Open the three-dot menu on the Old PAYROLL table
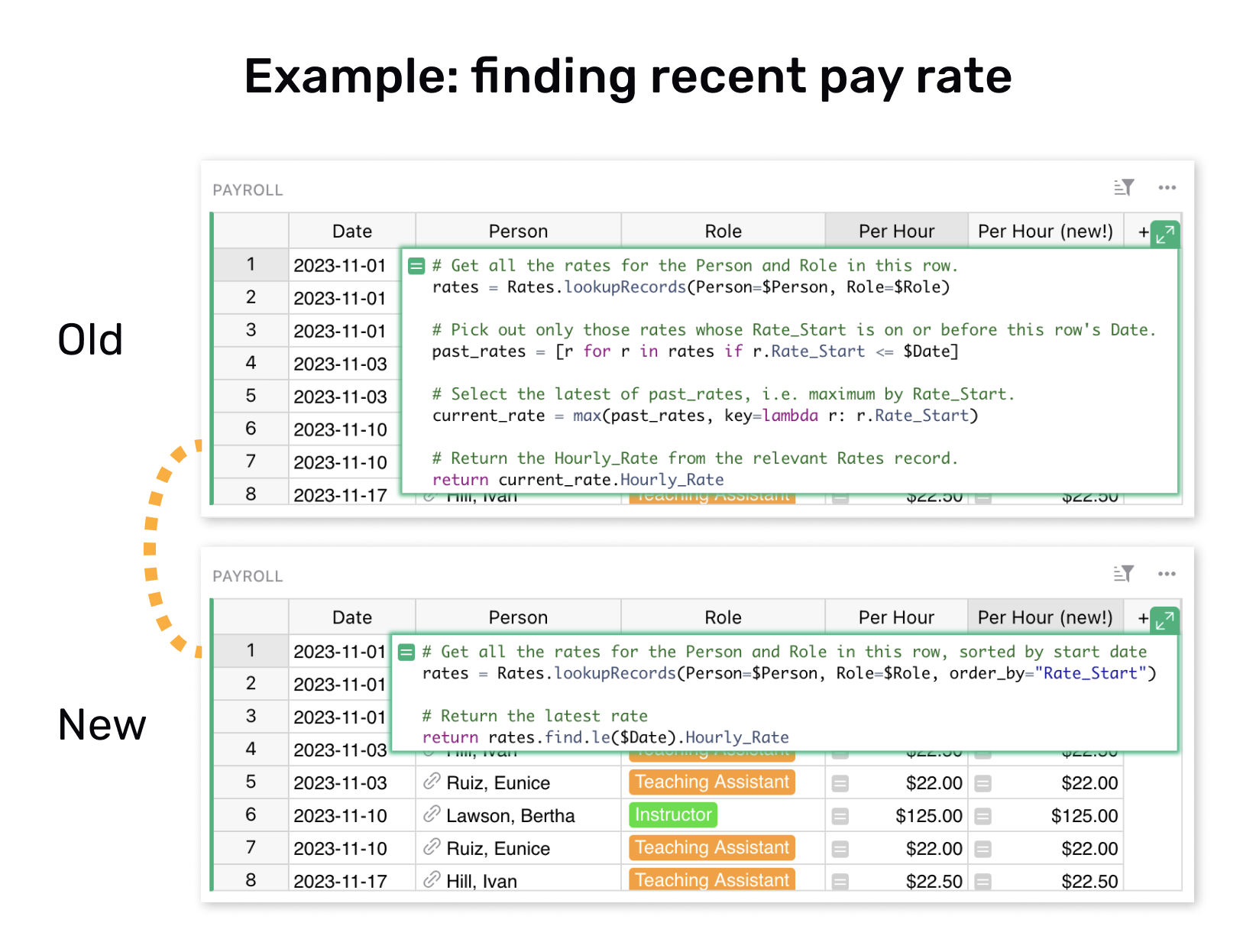 pyautogui.click(x=1167, y=187)
